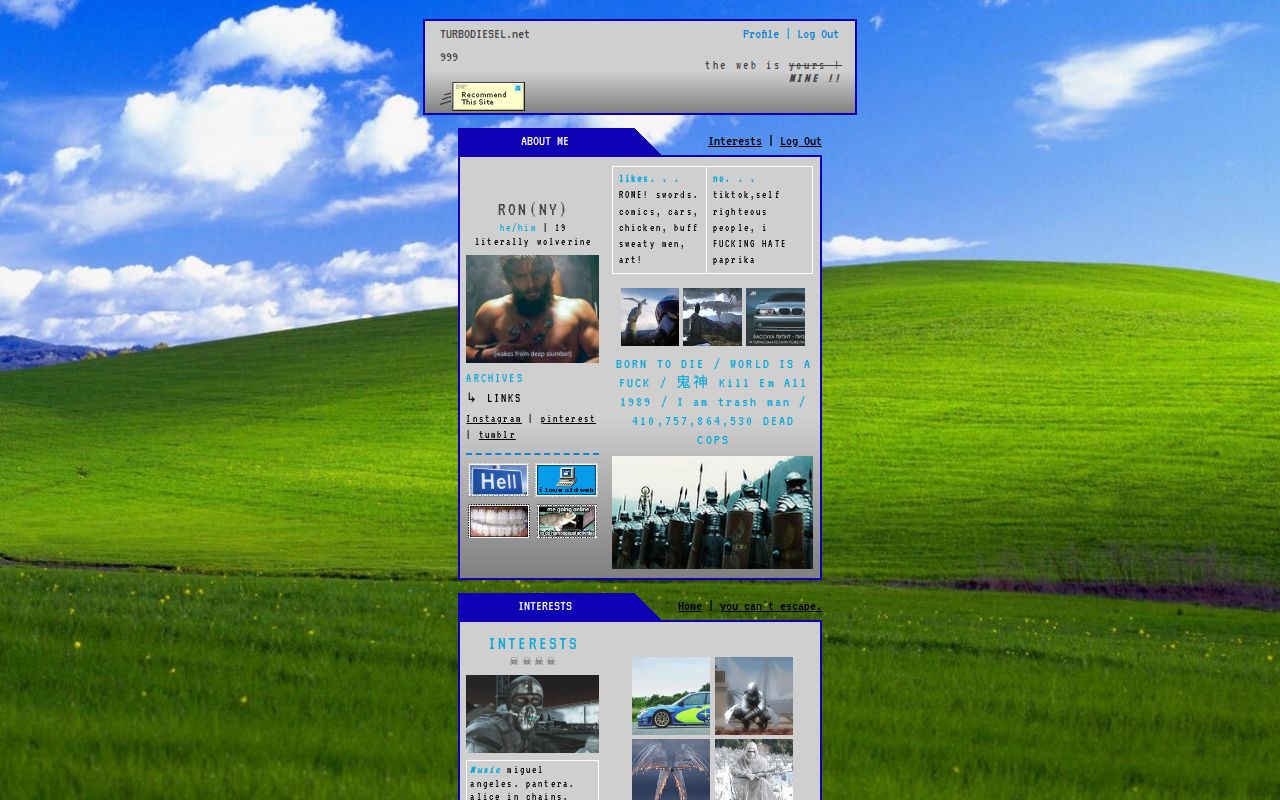The height and width of the screenshot is (800, 1280).
Task: Open the blue Subaru rally car image
Action: (671, 696)
